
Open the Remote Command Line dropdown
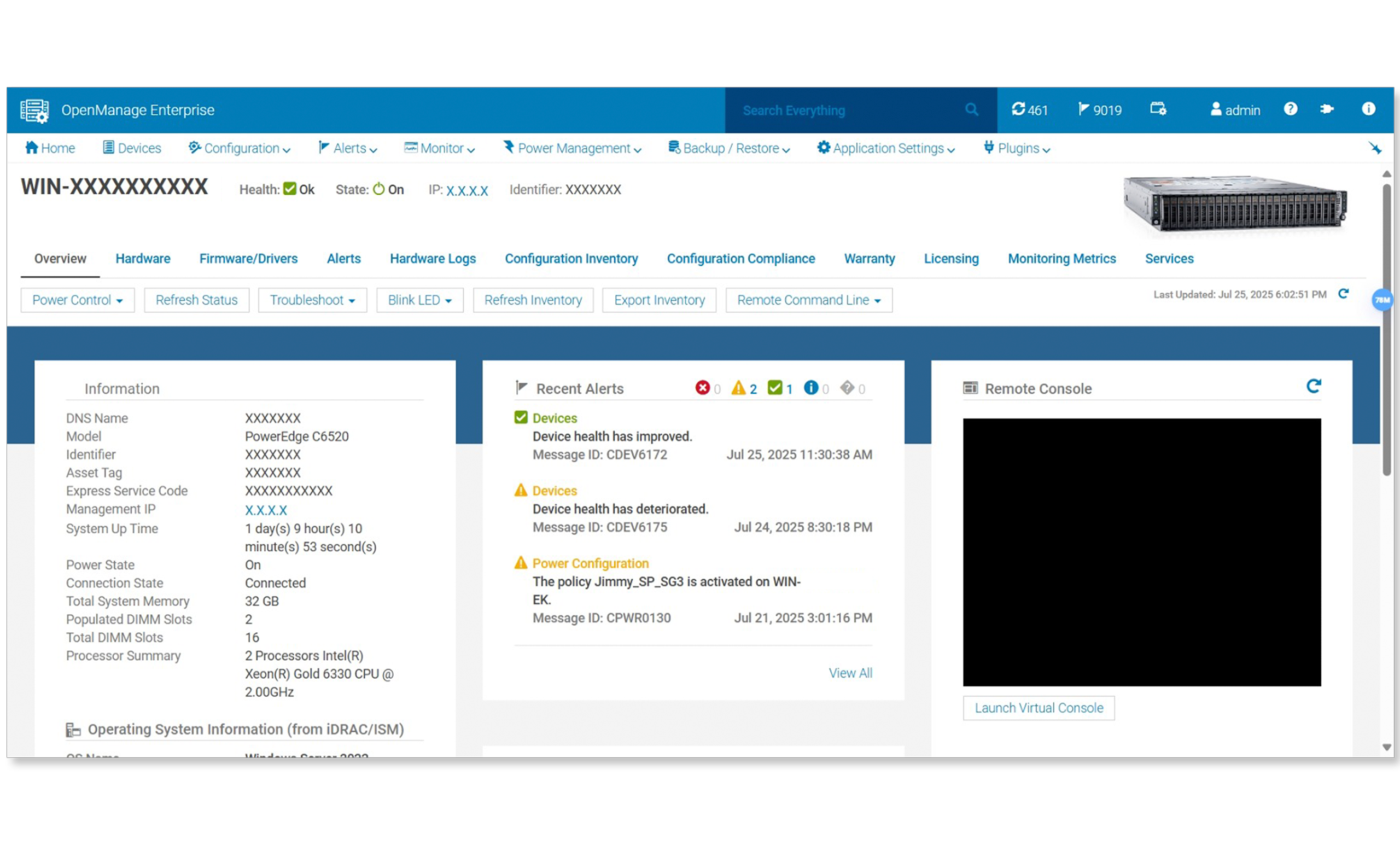pyautogui.click(x=809, y=300)
